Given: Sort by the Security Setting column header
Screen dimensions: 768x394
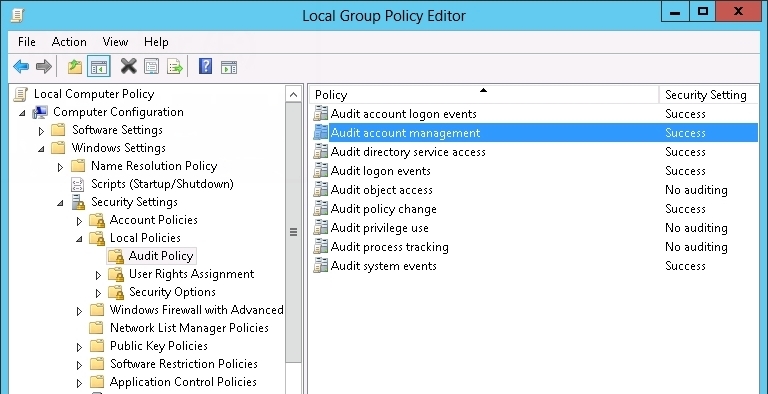Looking at the screenshot, I should [708, 95].
